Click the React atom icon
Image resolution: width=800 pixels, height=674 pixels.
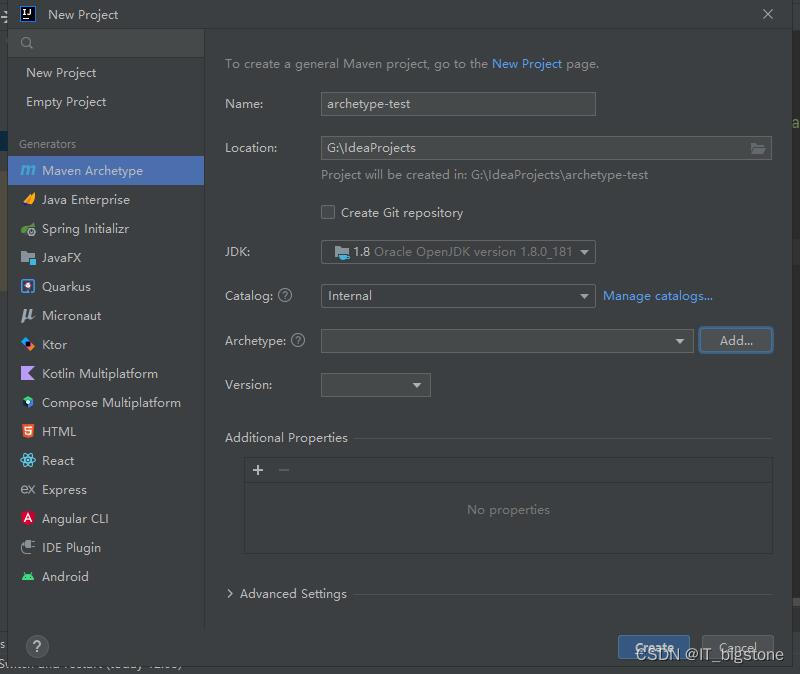28,460
